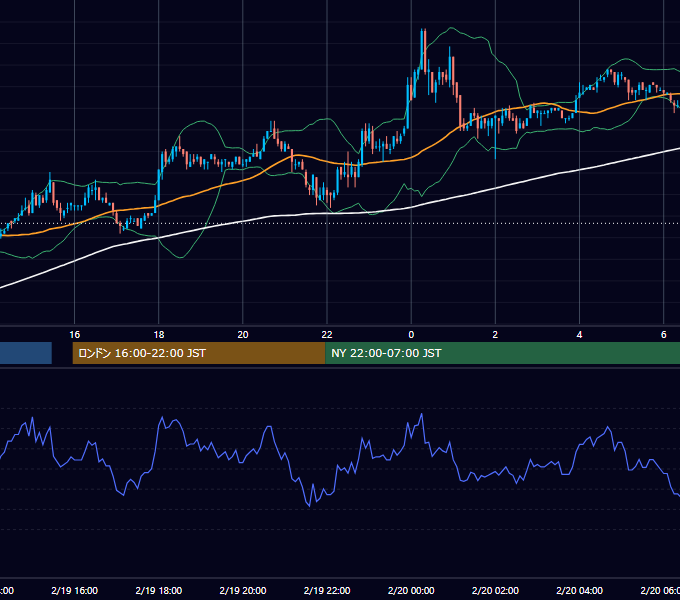Click the price-axis hour label 22

[x=327, y=335]
